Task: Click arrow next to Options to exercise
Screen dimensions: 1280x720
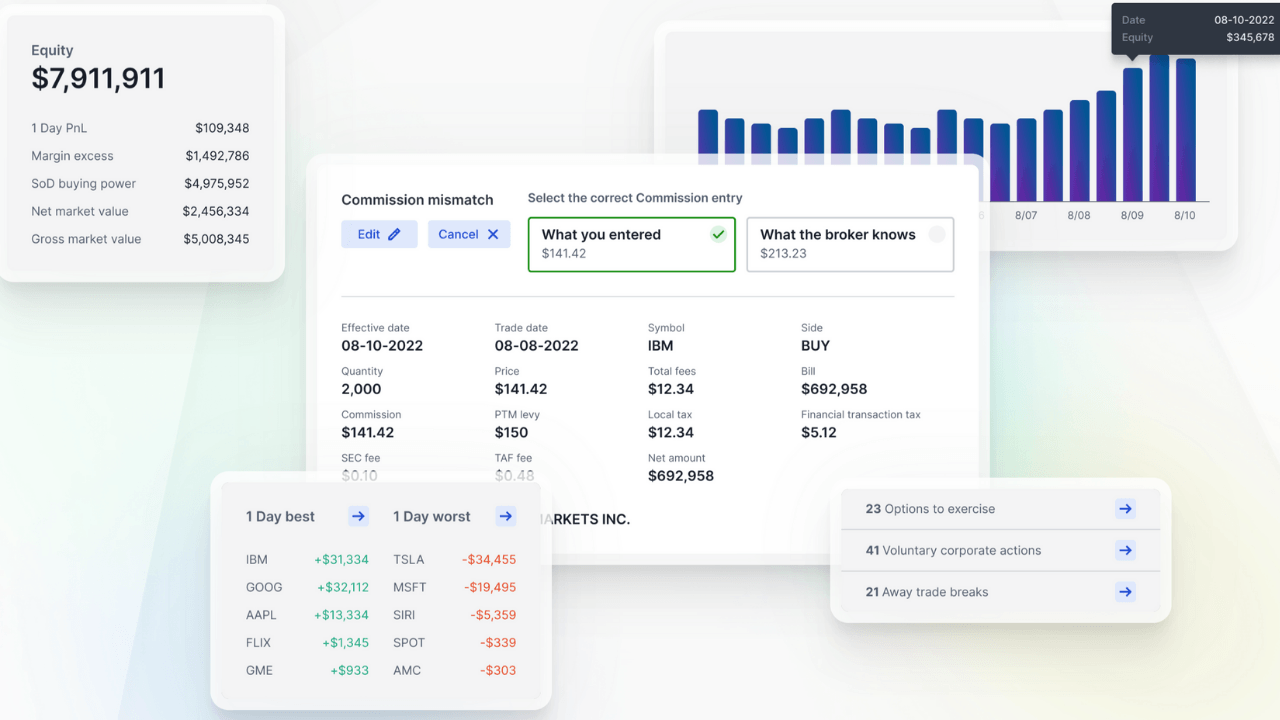Action: [1125, 509]
